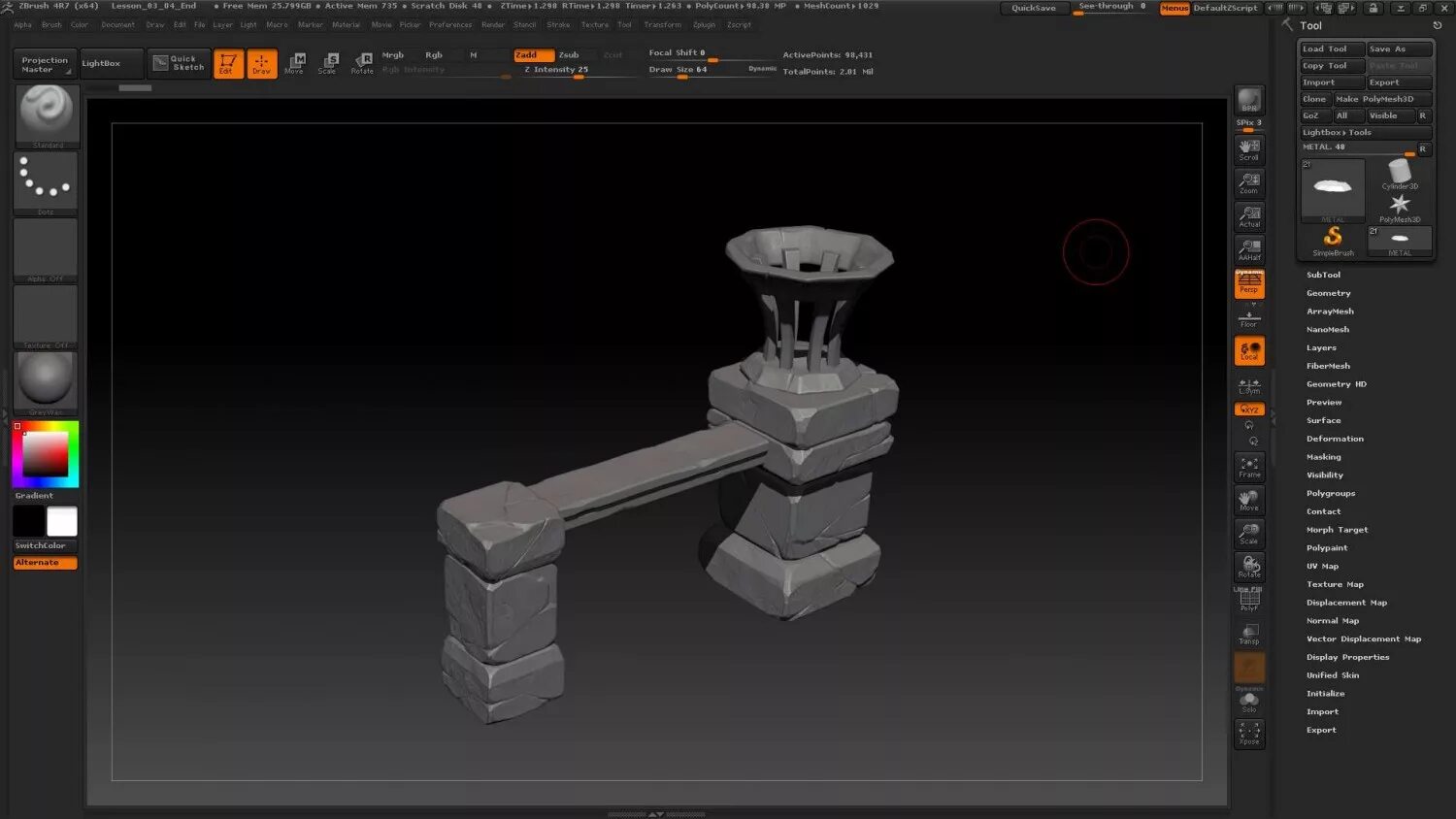Render with the BPR button
The width and height of the screenshot is (1456, 819).
tap(1249, 100)
